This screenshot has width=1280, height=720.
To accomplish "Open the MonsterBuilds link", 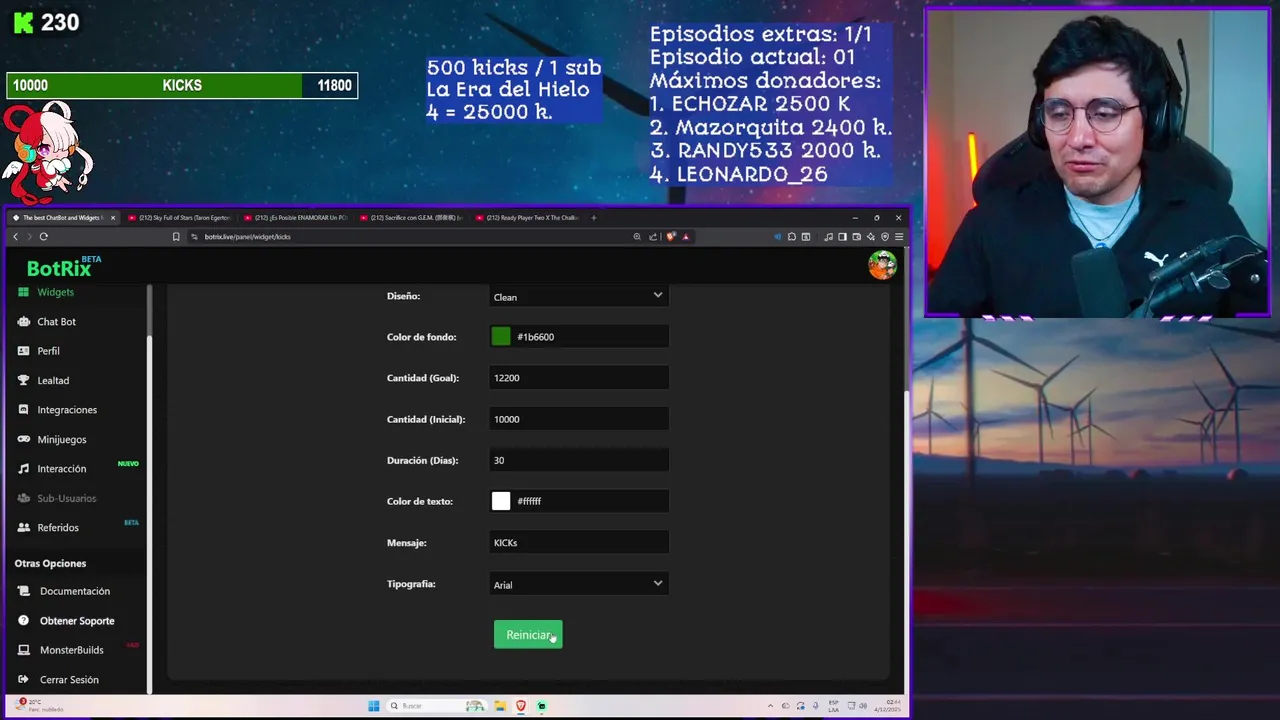I will [71, 650].
